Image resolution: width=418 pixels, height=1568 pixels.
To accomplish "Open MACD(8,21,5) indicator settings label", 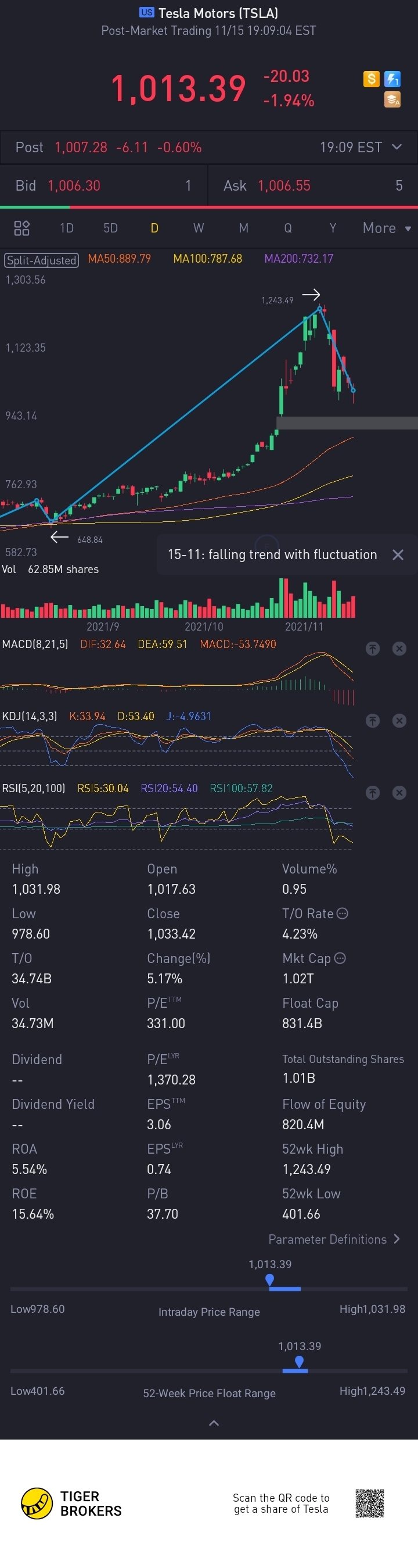I will tap(35, 644).
